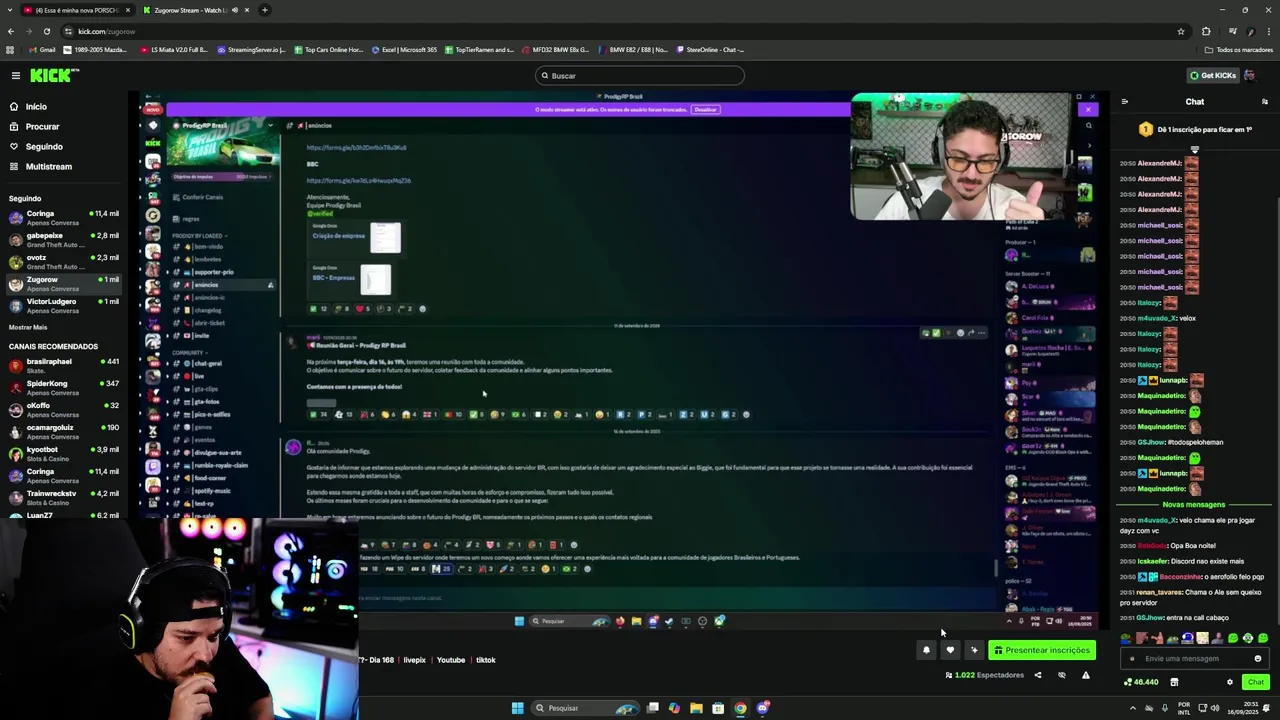Screen dimensions: 1280x720
Task: Click the 1.022 Espectadores count
Action: point(984,675)
